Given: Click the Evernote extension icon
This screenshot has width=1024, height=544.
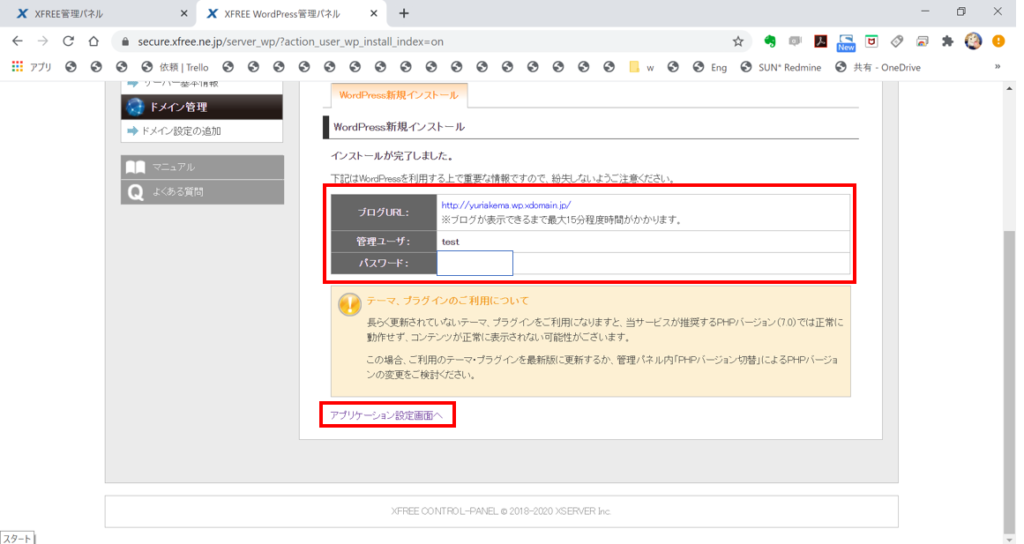Looking at the screenshot, I should click(x=770, y=42).
